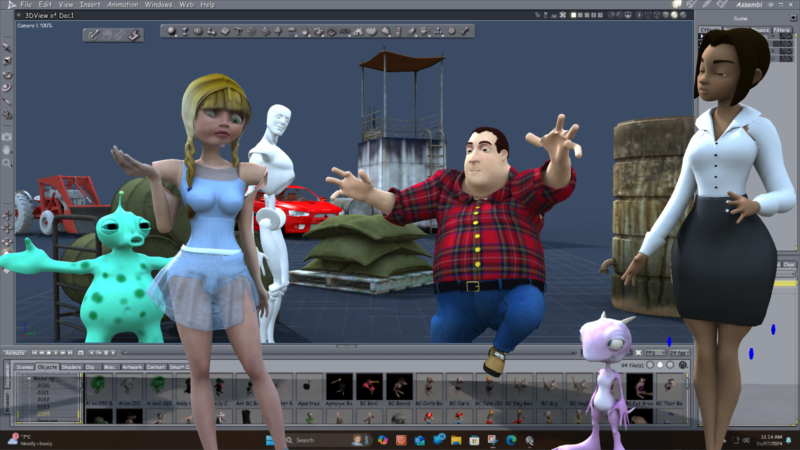Select the last viewport layout square

click(600, 15)
